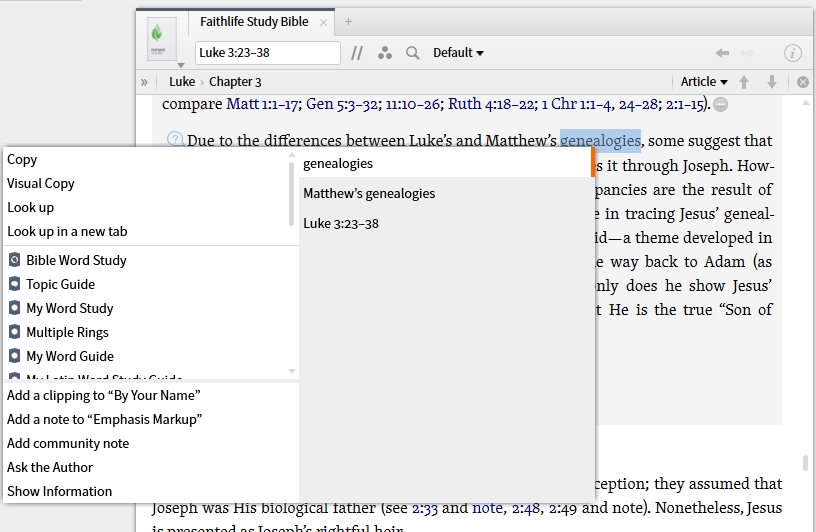Collapse the note with the minus circle
This screenshot has height=532, width=816.
point(720,105)
